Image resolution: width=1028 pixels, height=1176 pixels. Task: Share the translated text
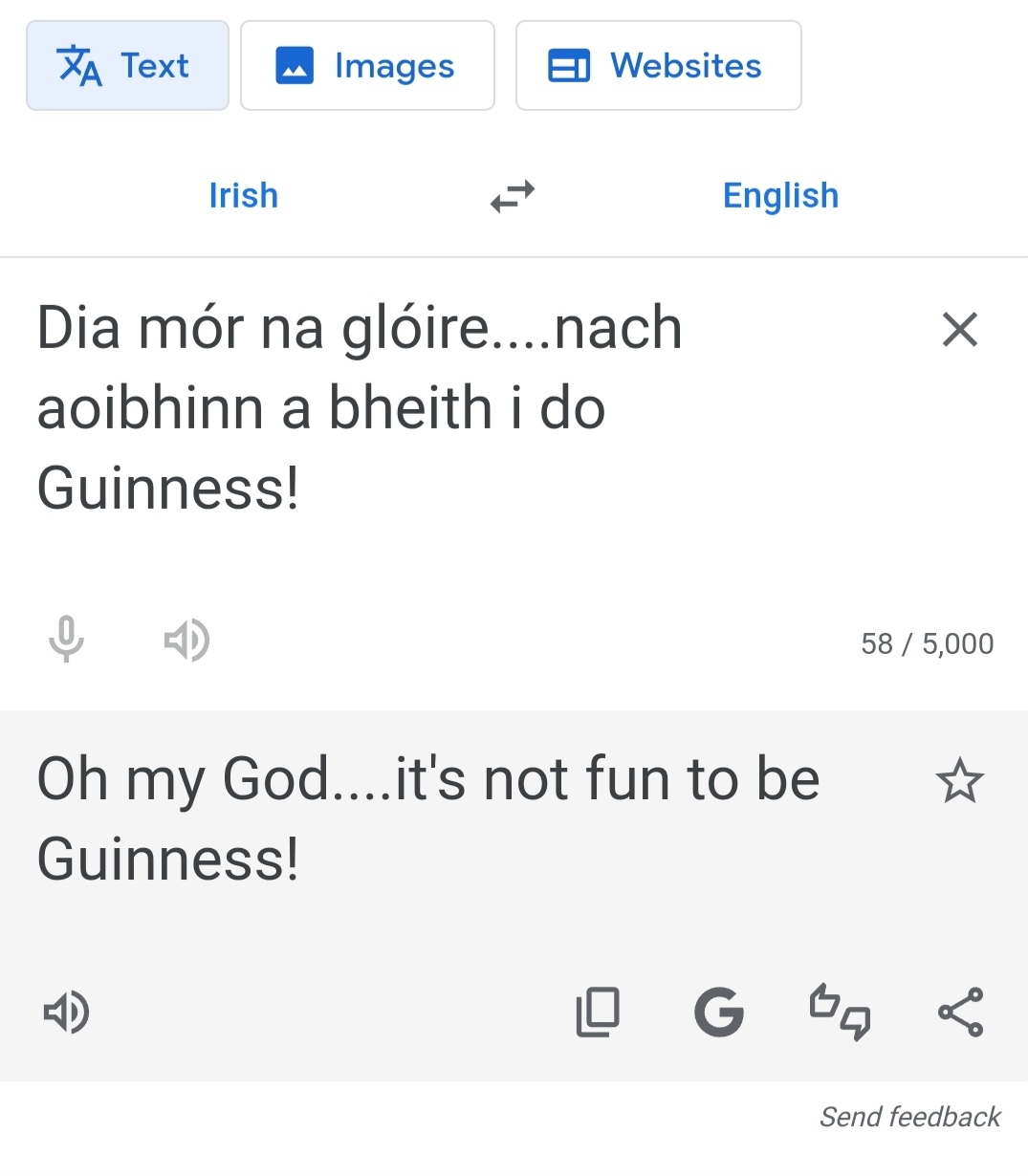[x=960, y=1013]
